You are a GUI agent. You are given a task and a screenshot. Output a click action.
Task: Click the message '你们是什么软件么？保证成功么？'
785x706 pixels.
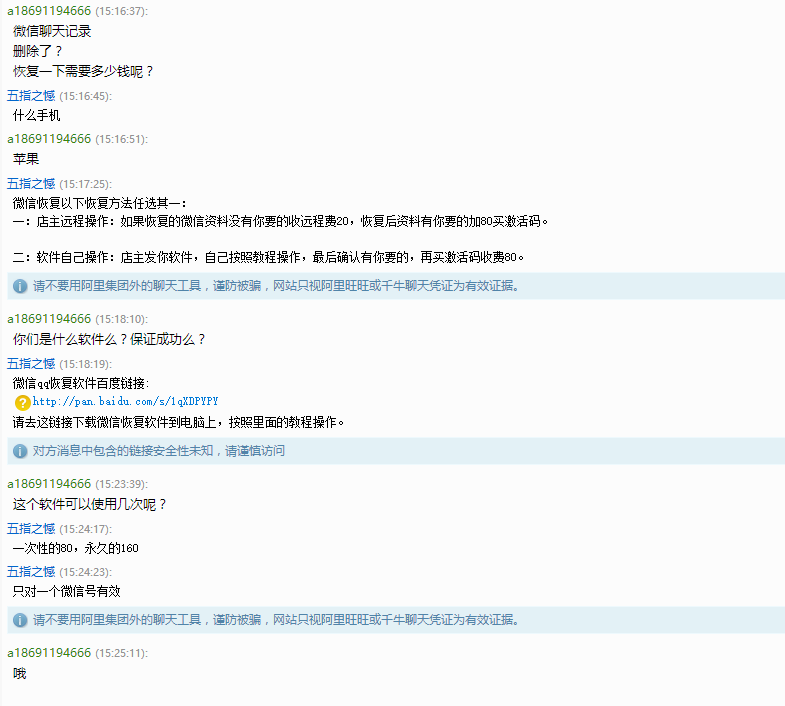pos(109,339)
